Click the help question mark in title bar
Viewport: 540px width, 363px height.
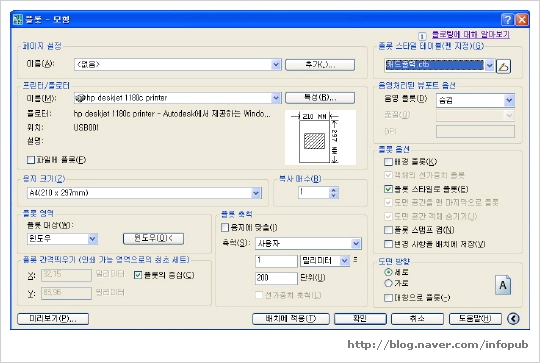point(508,20)
